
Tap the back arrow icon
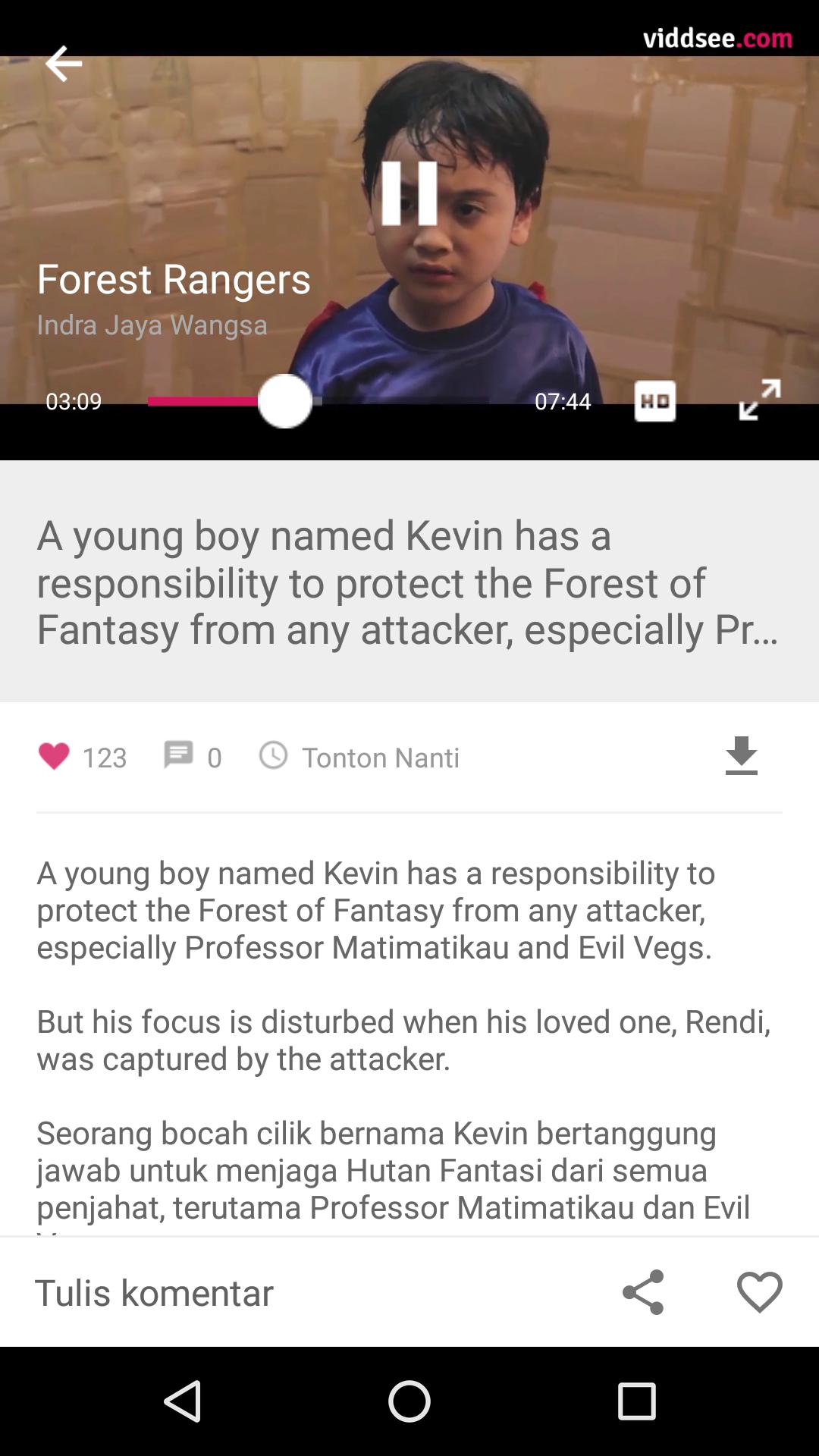point(64,63)
